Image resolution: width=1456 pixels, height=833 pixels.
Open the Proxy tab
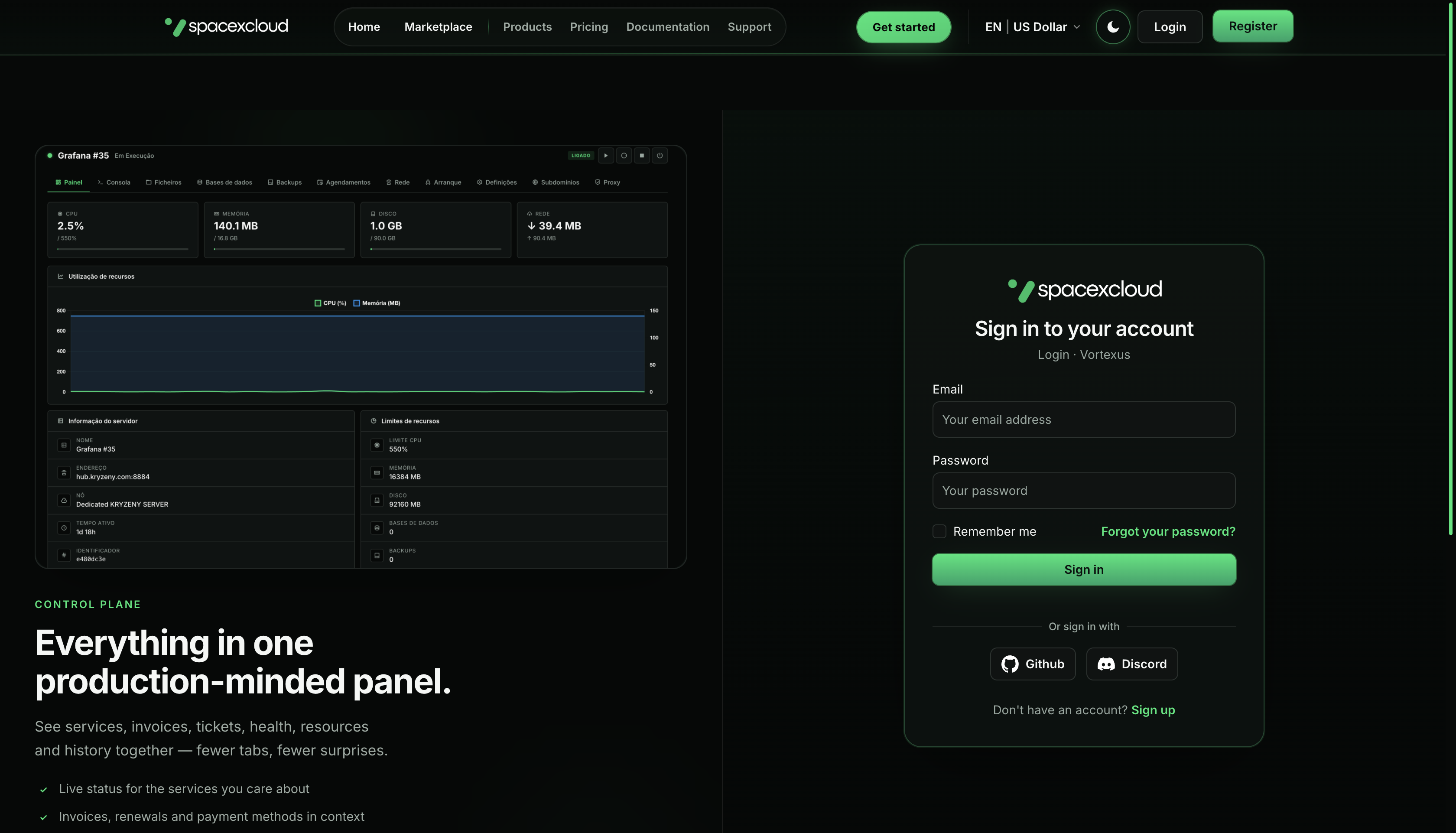click(608, 182)
